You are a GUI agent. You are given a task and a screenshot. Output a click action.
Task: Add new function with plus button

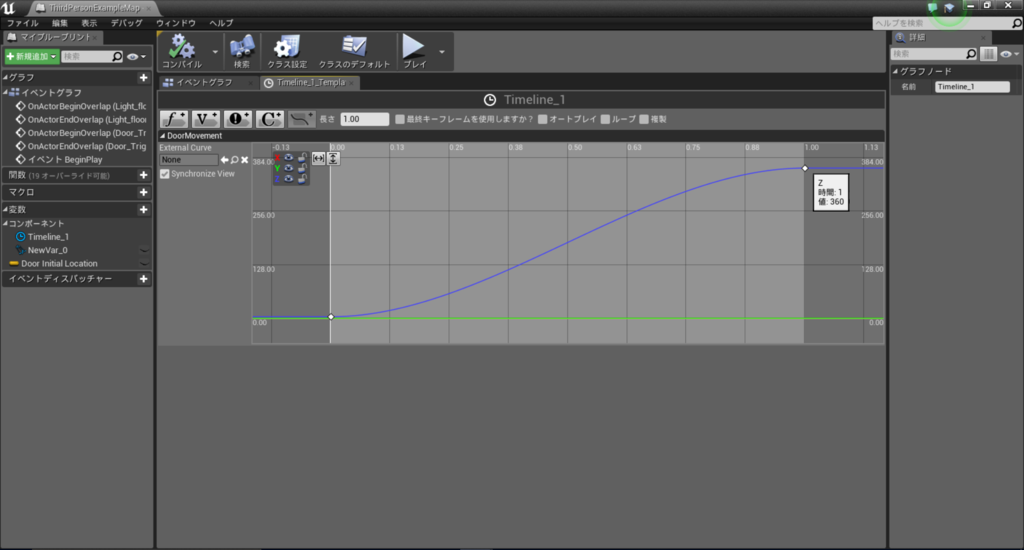point(144,175)
